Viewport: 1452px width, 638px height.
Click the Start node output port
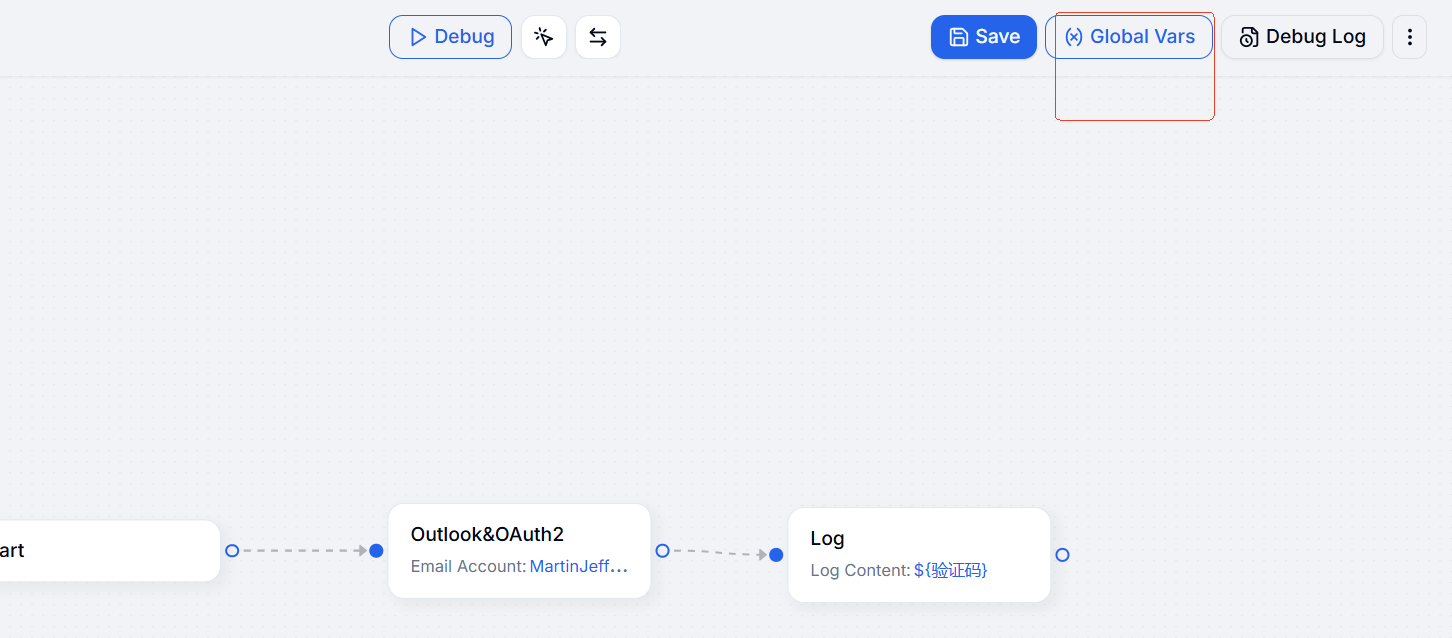tap(232, 550)
